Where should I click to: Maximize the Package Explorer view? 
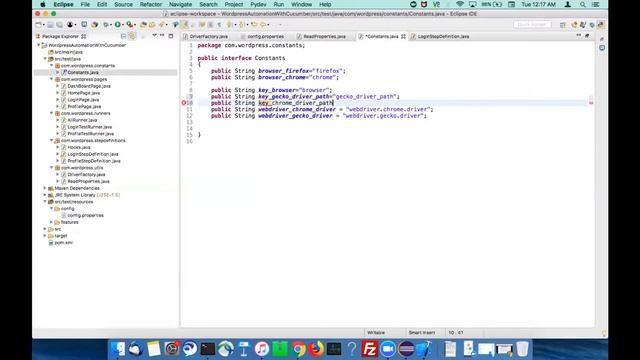coord(171,36)
